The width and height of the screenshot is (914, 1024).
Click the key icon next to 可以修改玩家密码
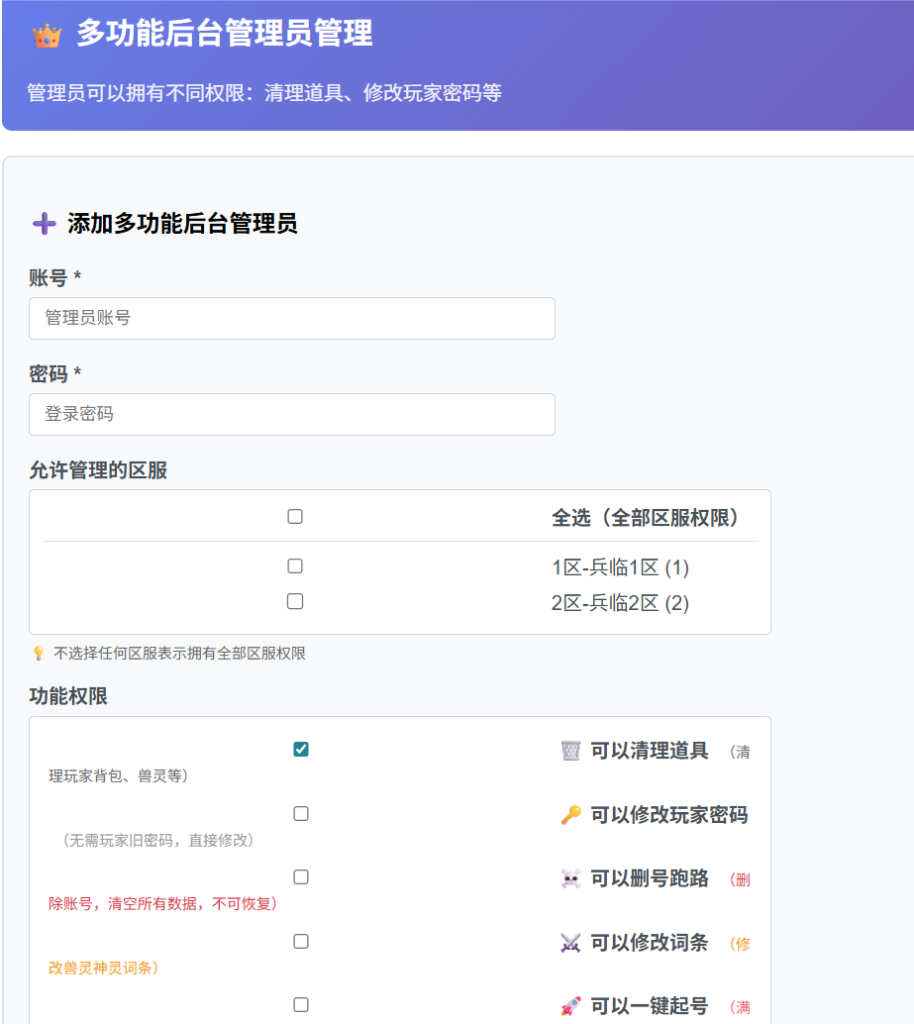[x=571, y=814]
